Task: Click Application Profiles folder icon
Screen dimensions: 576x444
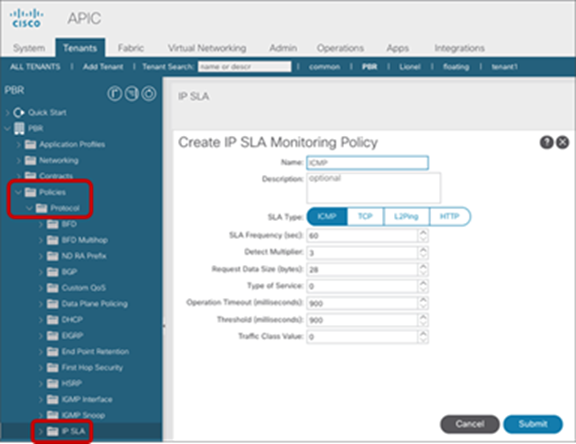Action: (30, 144)
